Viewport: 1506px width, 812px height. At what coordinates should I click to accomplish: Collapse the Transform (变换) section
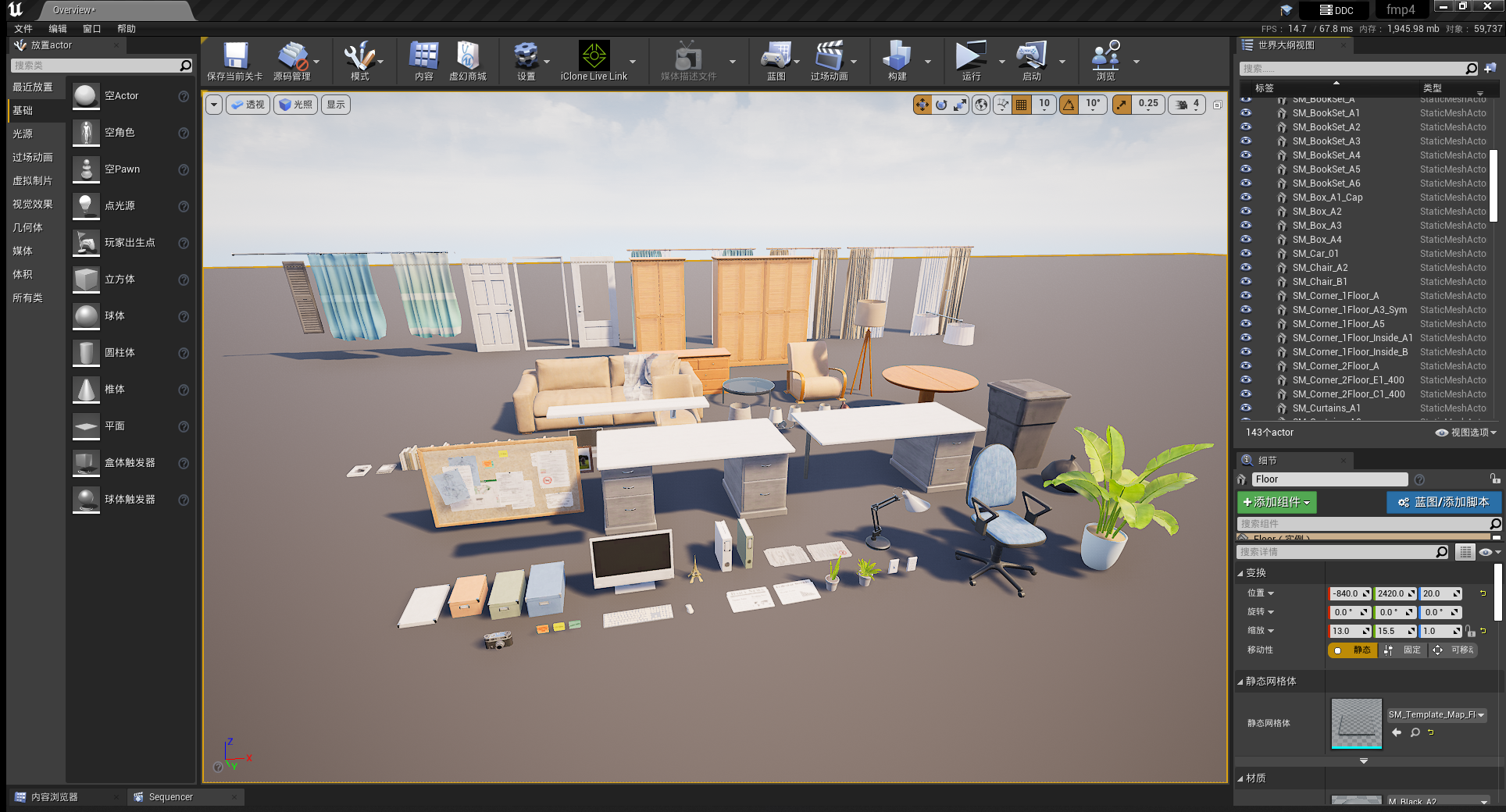pyautogui.click(x=1240, y=573)
